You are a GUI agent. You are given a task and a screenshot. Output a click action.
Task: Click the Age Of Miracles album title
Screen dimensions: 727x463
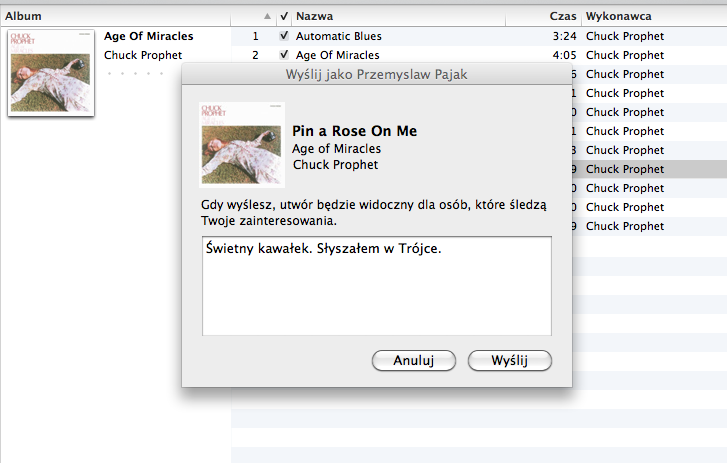point(148,36)
